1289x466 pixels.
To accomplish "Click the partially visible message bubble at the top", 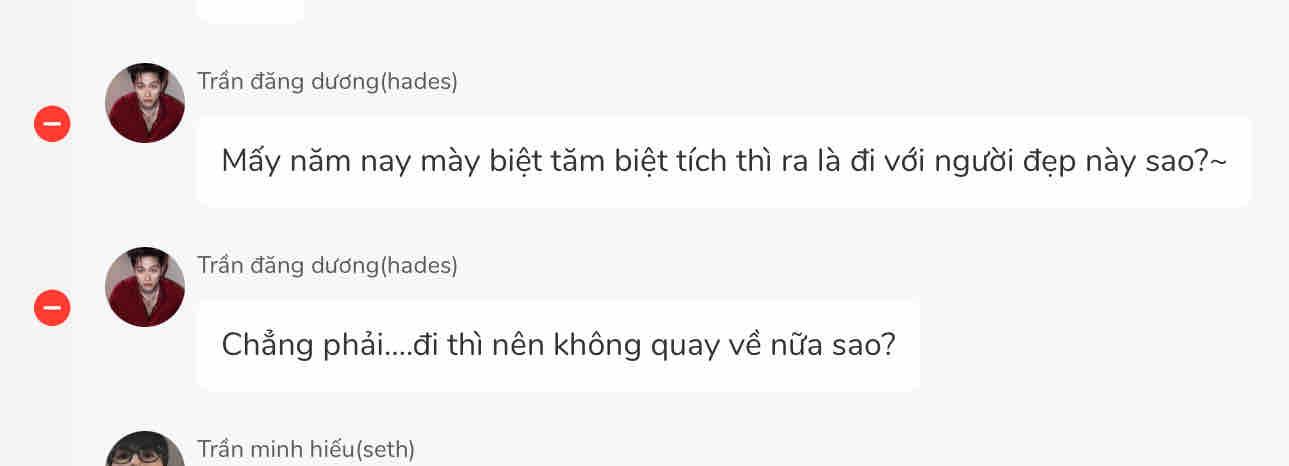I will (x=250, y=10).
